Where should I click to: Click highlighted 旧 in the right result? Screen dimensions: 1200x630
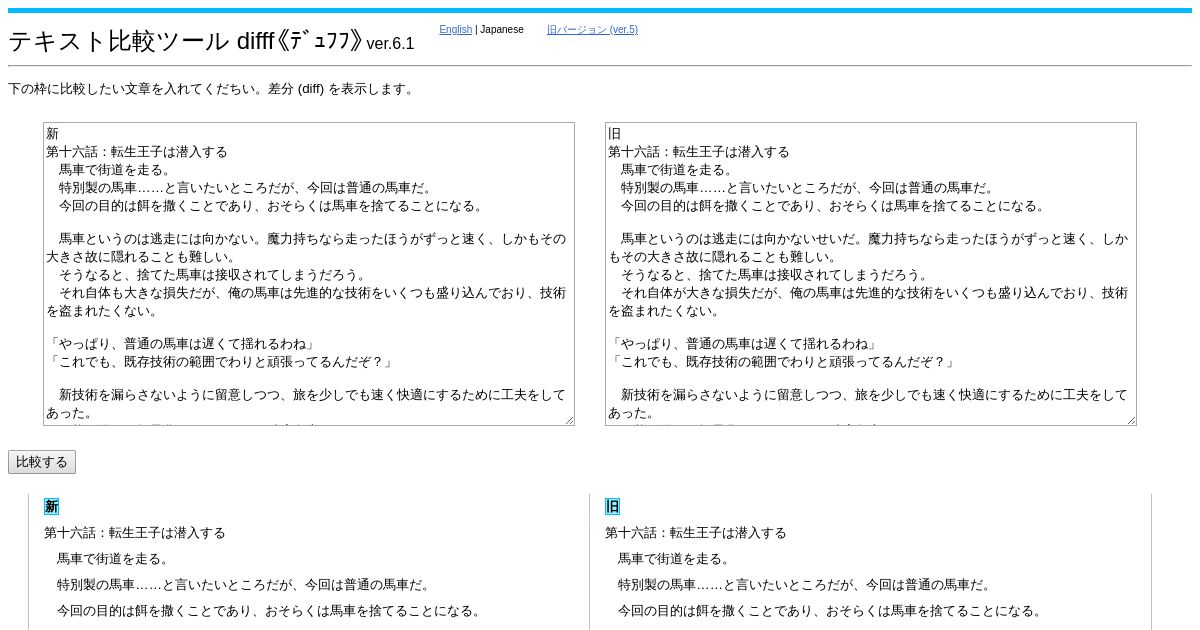pyautogui.click(x=612, y=507)
